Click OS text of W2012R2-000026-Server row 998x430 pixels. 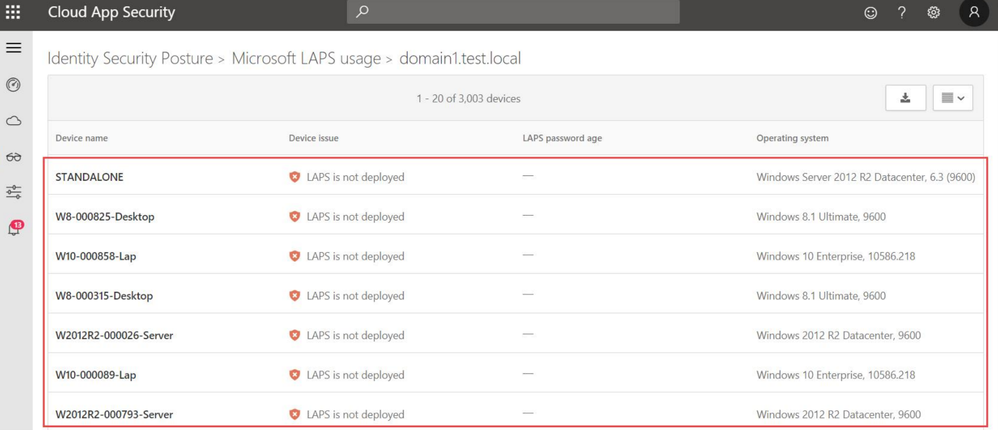838,335
